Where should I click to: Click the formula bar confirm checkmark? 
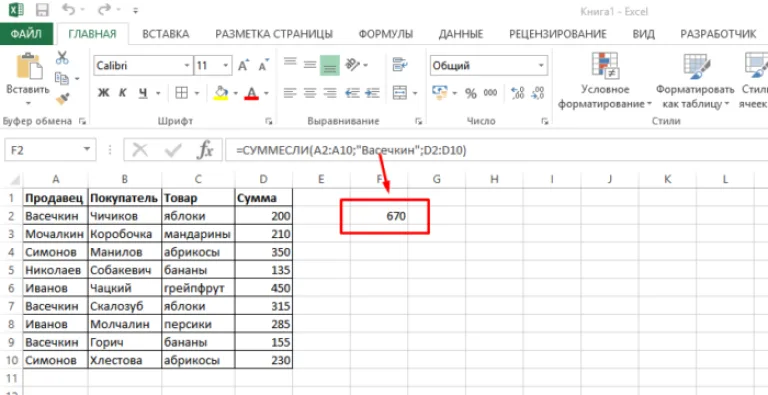(x=172, y=151)
